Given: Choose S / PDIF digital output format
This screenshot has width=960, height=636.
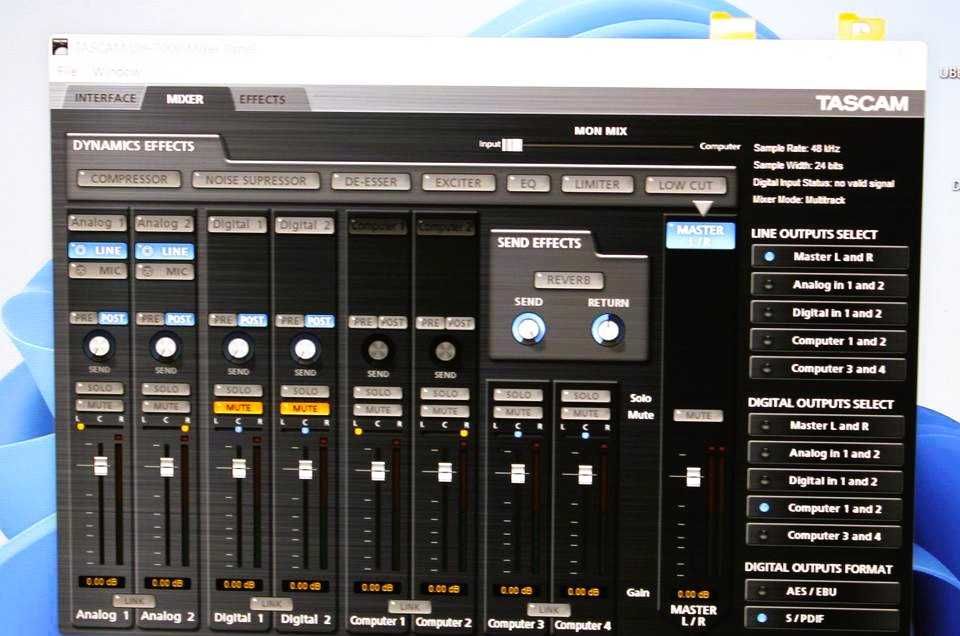Looking at the screenshot, I should pyautogui.click(x=822, y=618).
